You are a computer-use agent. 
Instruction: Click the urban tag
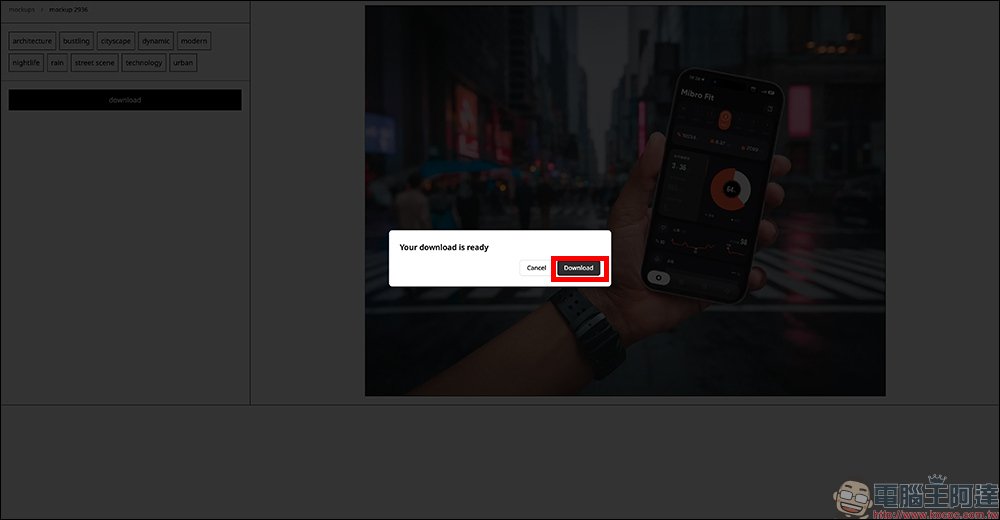[183, 63]
